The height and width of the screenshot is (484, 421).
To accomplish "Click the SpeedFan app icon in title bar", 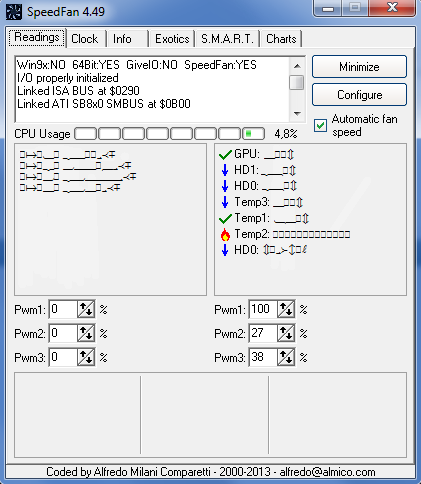I will click(14, 12).
